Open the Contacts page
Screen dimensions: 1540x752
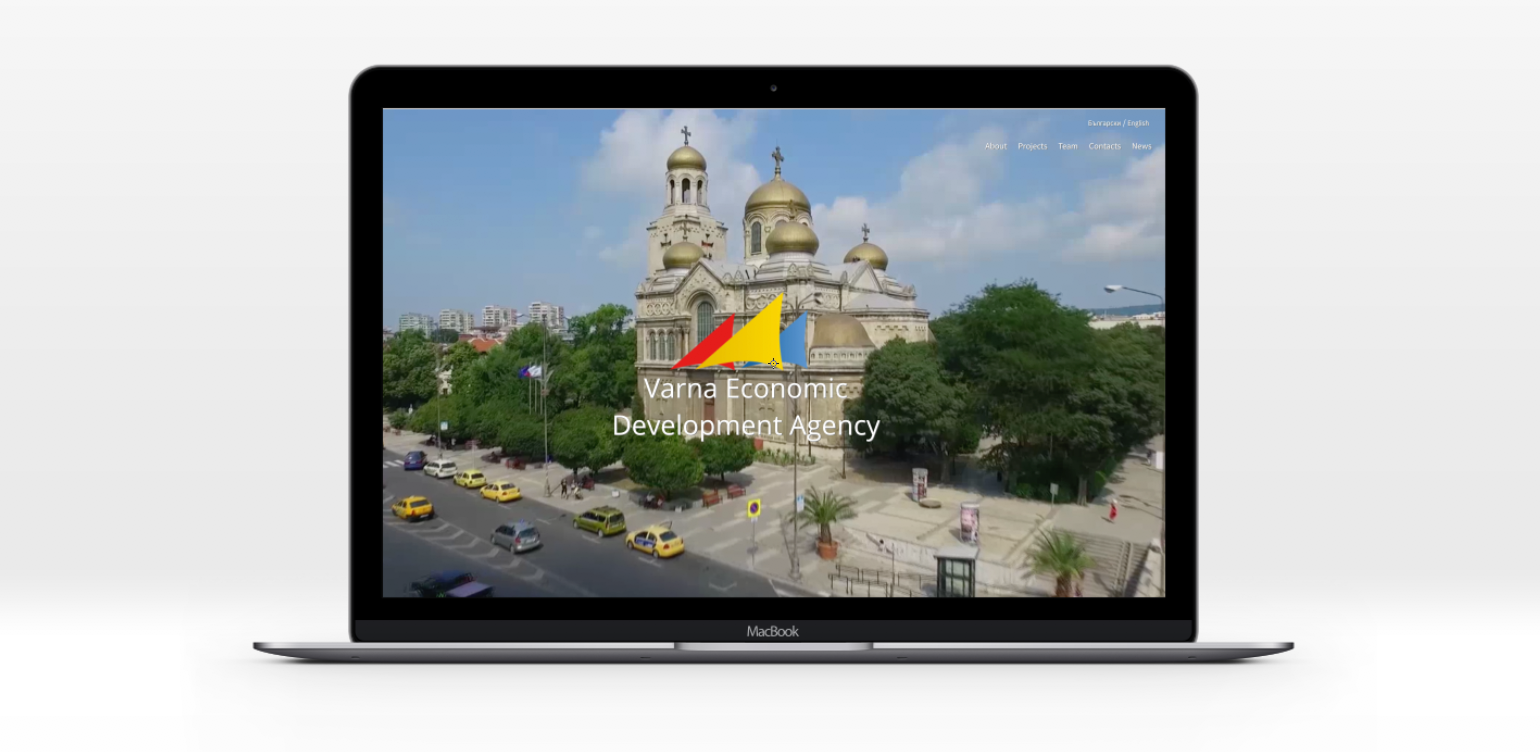click(x=1105, y=146)
